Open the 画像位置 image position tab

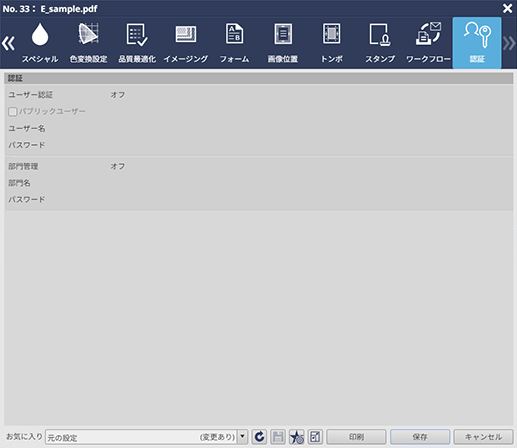(x=283, y=43)
